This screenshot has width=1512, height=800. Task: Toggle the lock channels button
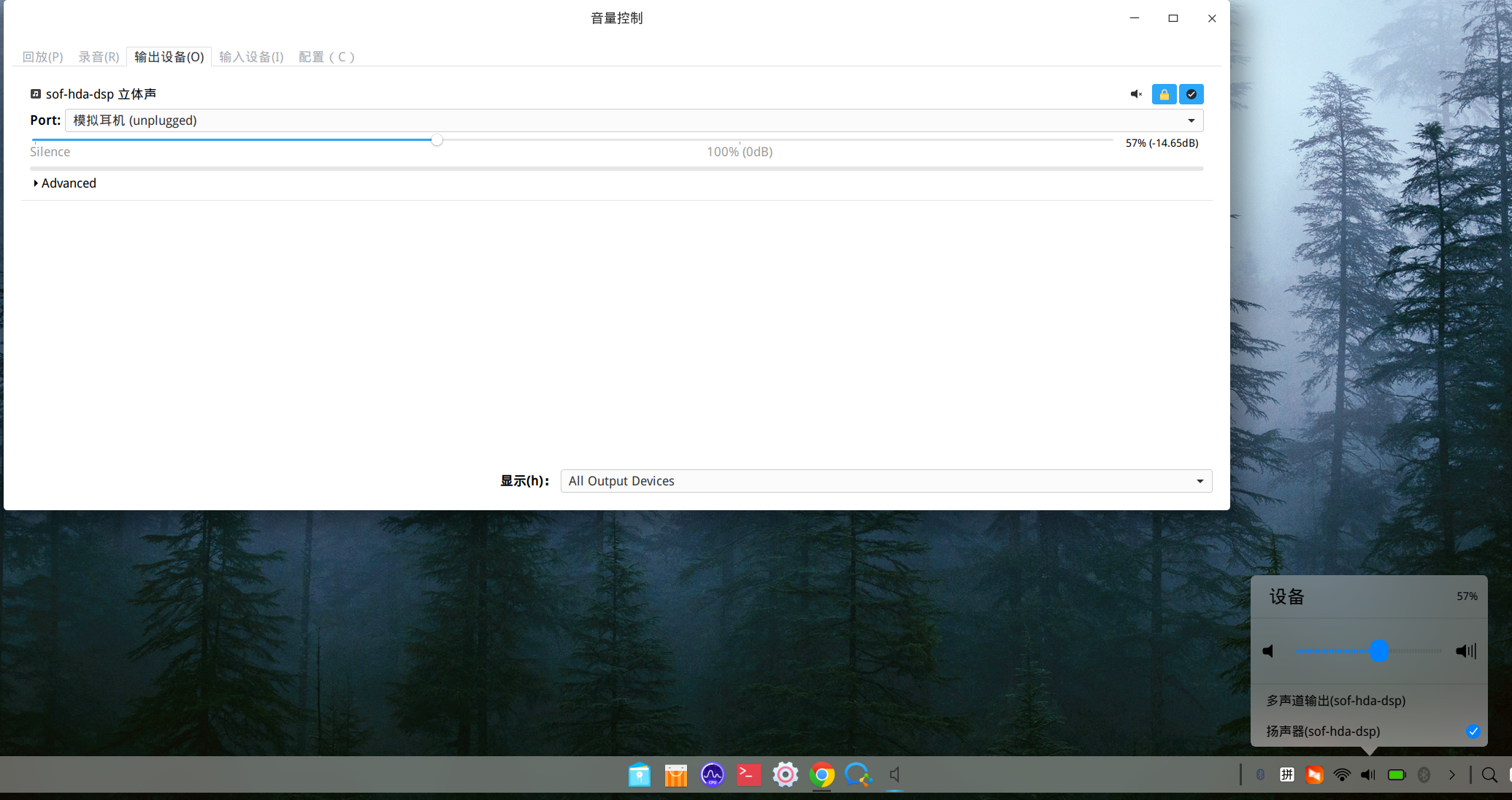[1164, 94]
